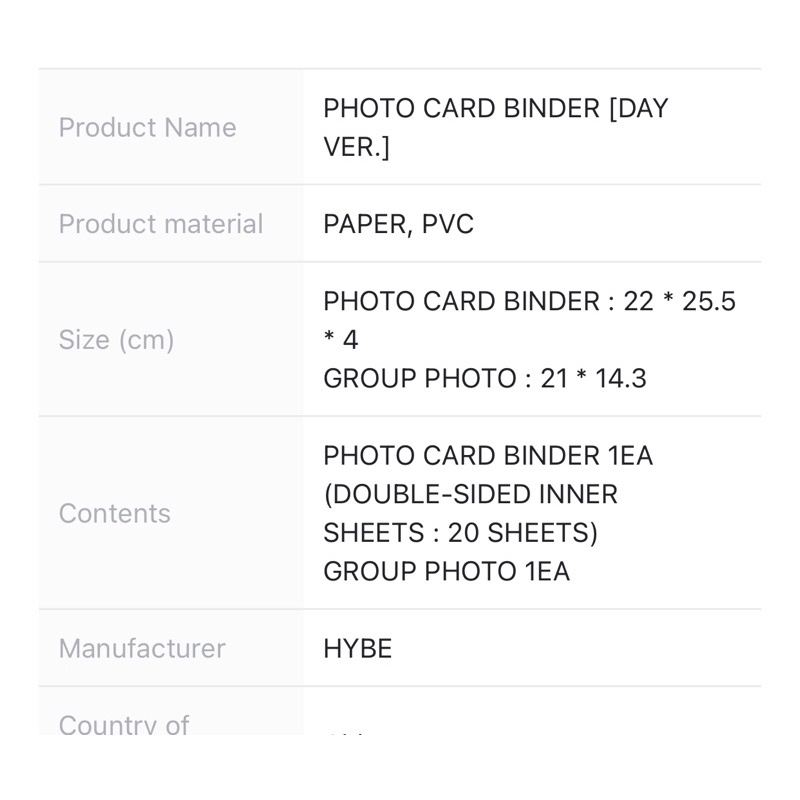The height and width of the screenshot is (800, 800).
Task: Click the Size (cm) label
Action: (116, 340)
